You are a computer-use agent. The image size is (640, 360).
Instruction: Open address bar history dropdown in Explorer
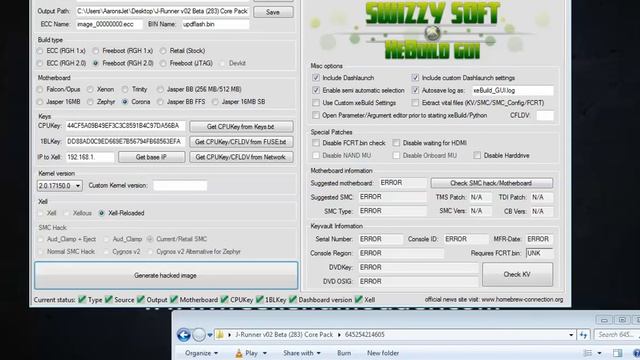pos(571,335)
